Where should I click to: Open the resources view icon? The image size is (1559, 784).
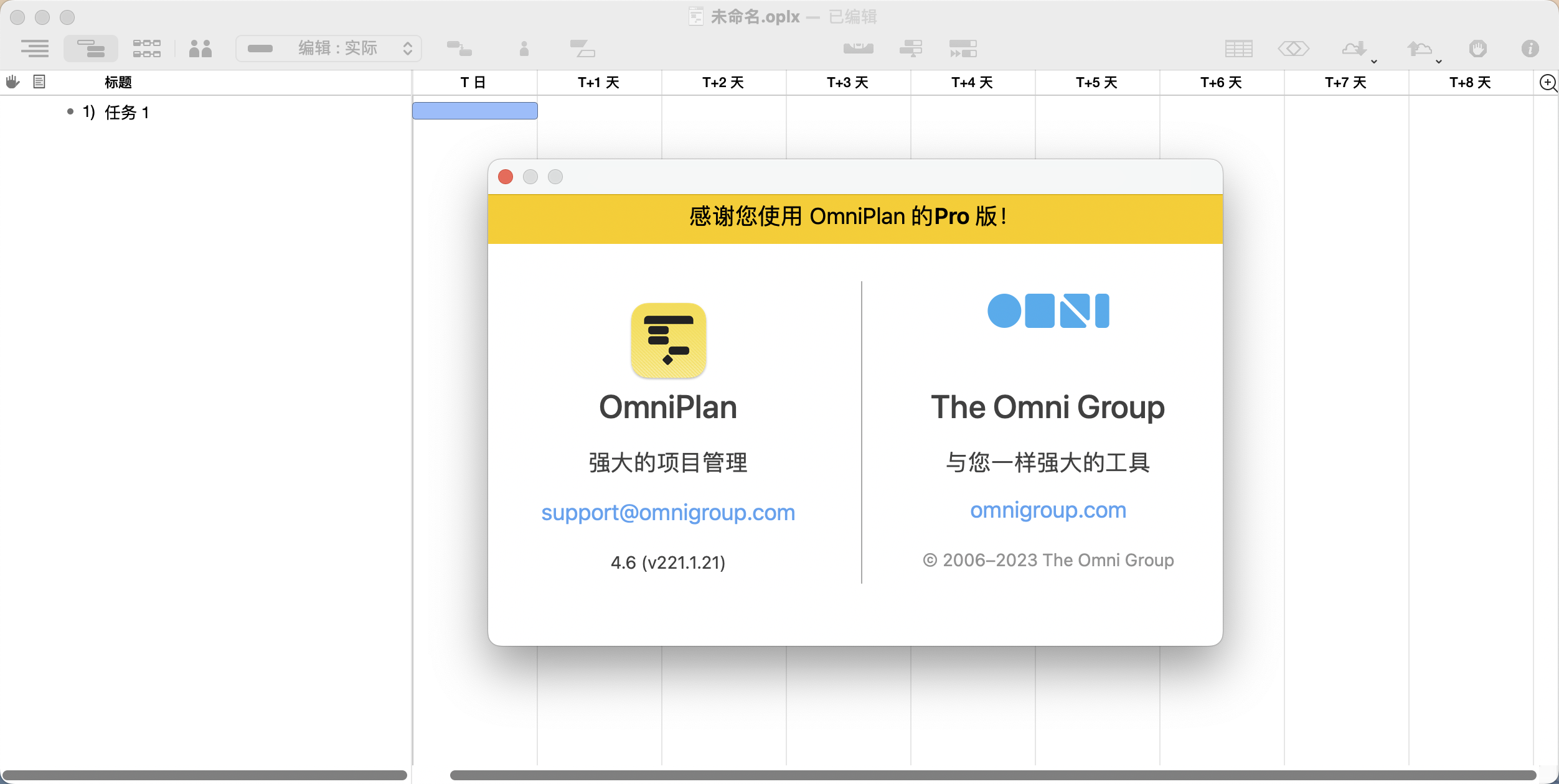point(200,49)
